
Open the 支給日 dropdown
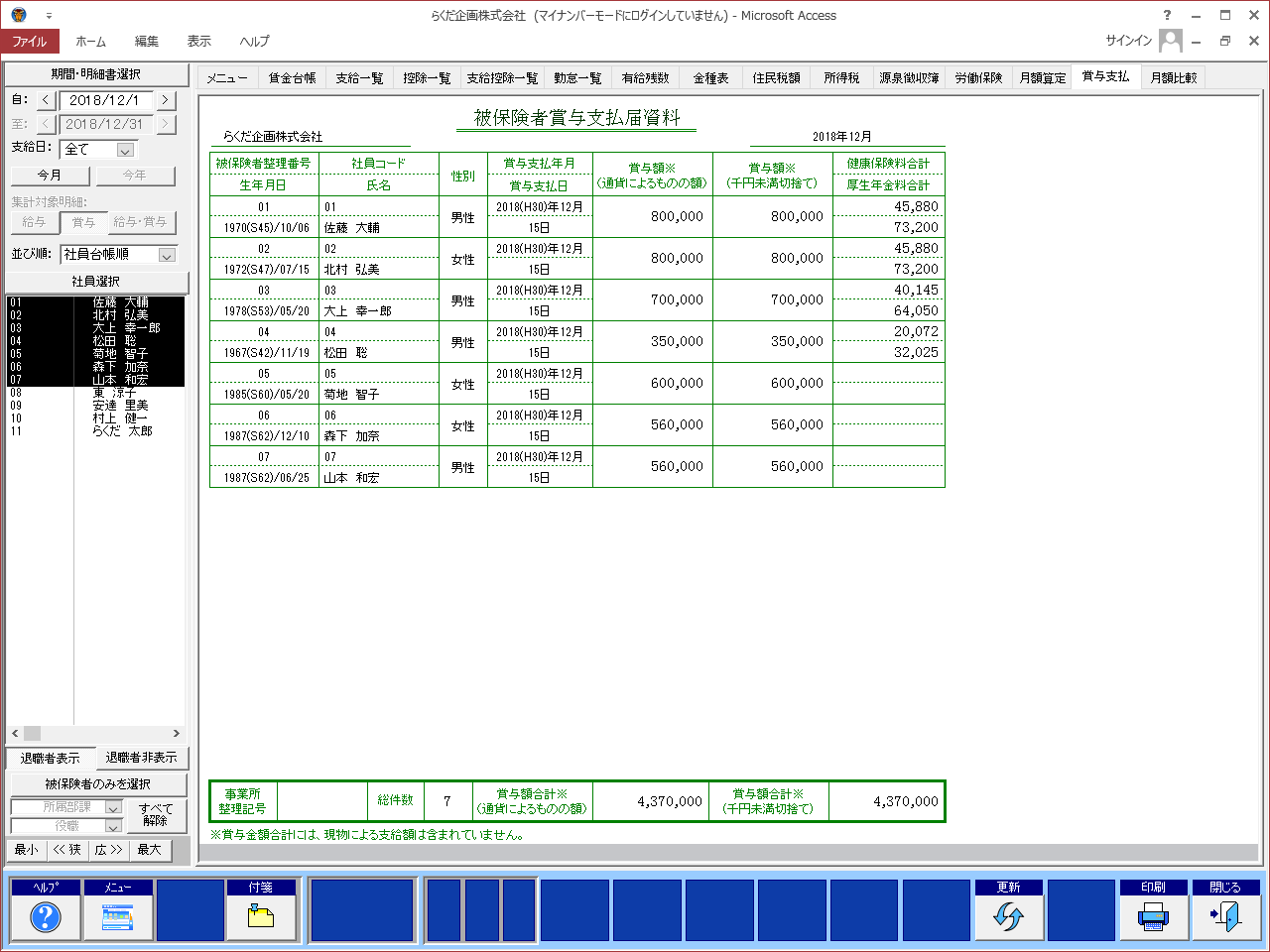pyautogui.click(x=125, y=150)
